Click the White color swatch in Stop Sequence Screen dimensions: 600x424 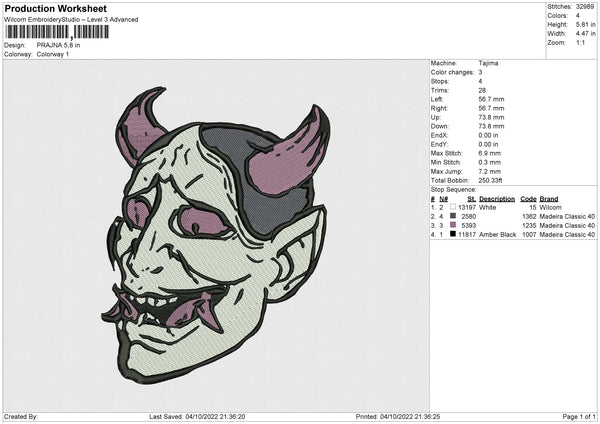pos(453,207)
